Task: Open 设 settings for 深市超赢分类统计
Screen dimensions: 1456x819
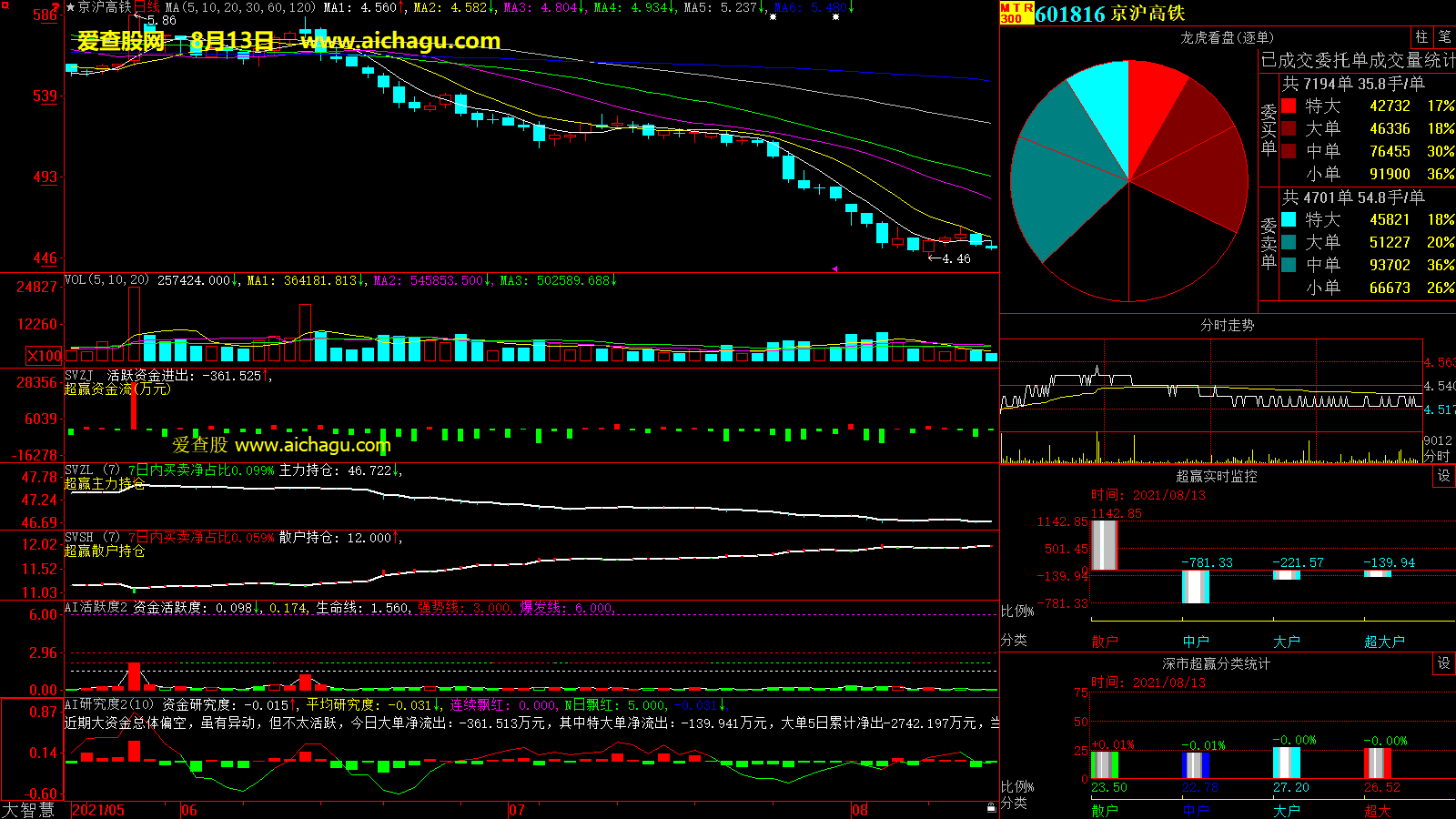Action: point(1443,663)
